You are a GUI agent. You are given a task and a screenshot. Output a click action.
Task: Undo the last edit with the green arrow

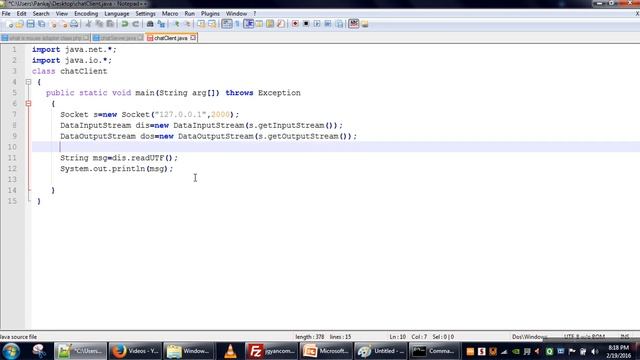pos(124,24)
